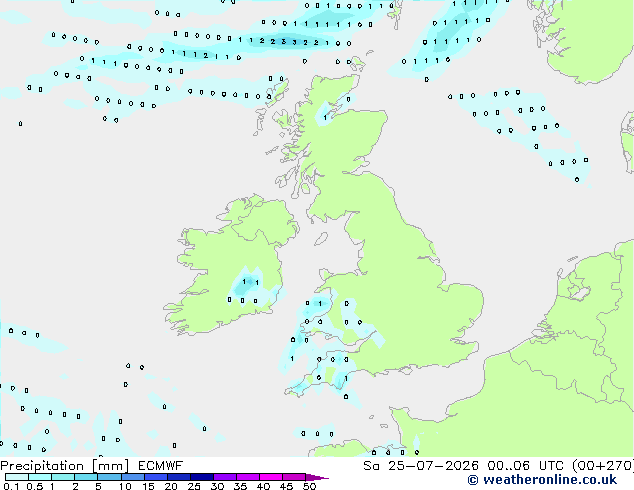Viewport: 634px width, 490px height.
Task: Pick the 35–40 mm legend swatch
Action: (x=248, y=477)
